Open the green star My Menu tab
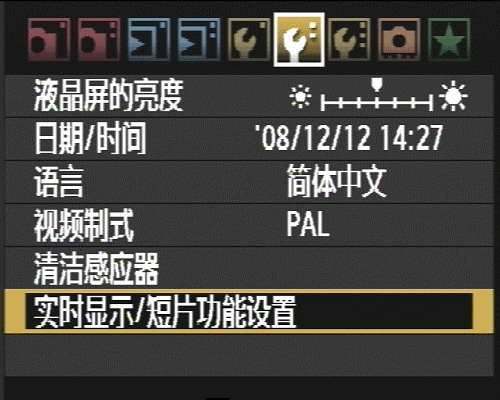The width and height of the screenshot is (500, 400). tap(449, 40)
